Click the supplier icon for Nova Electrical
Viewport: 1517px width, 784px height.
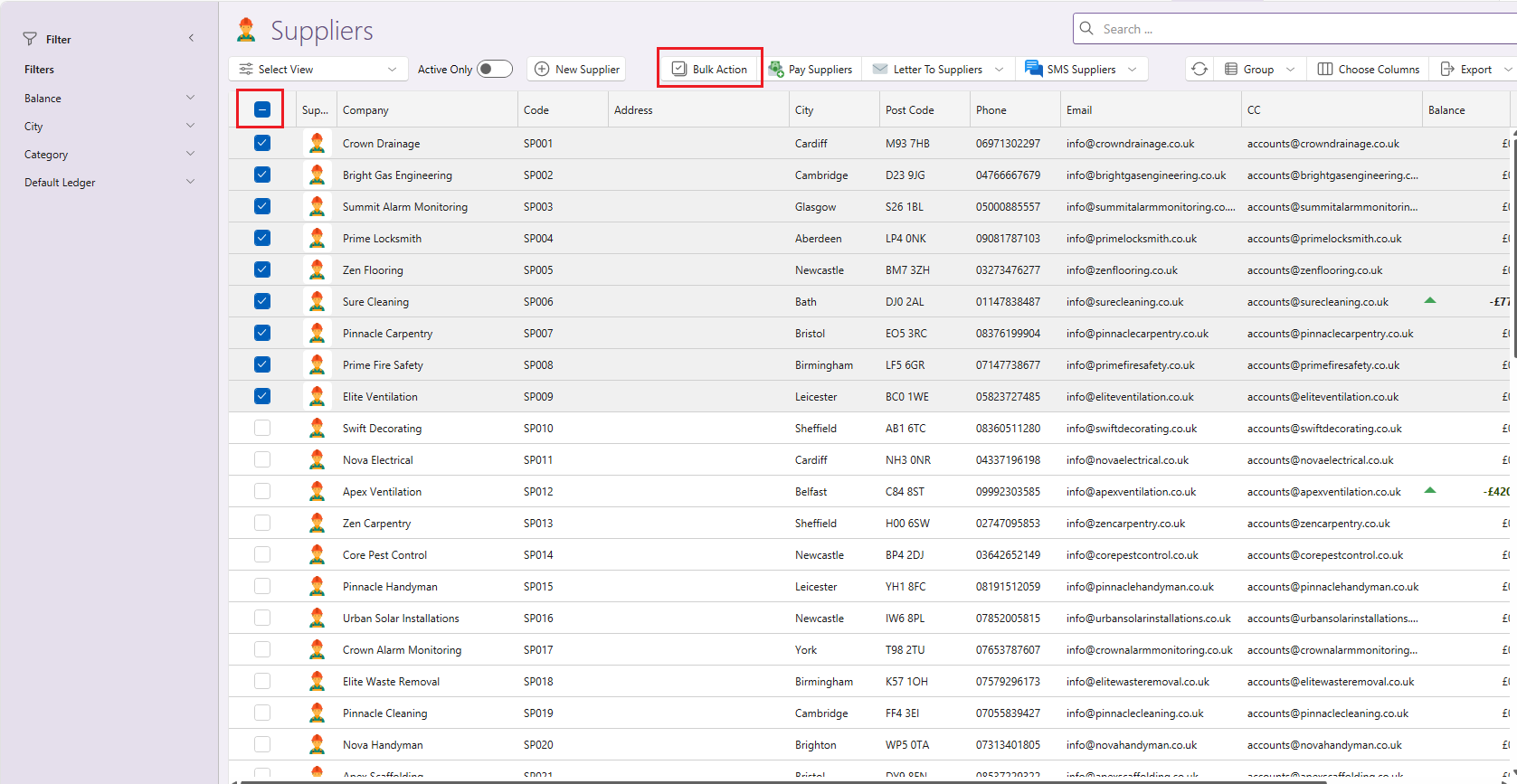pyautogui.click(x=317, y=460)
